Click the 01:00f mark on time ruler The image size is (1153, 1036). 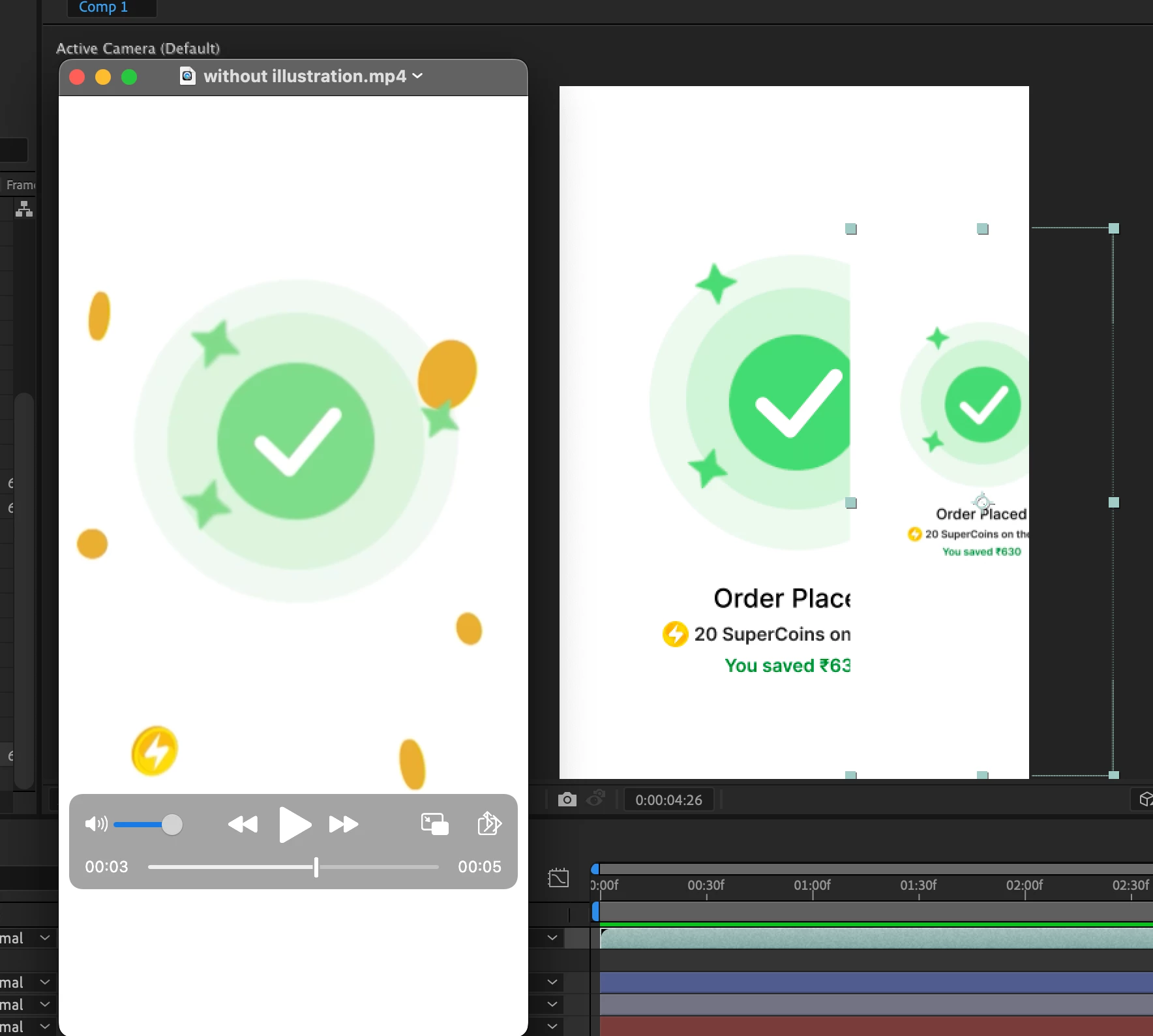coord(812,885)
